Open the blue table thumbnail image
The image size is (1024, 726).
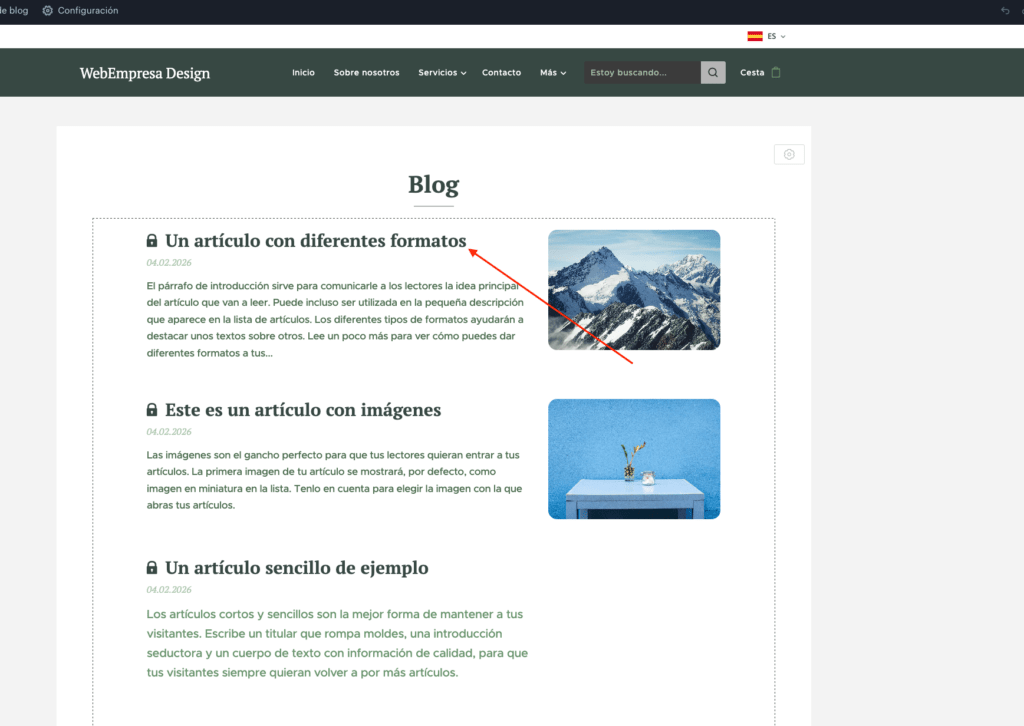point(634,459)
